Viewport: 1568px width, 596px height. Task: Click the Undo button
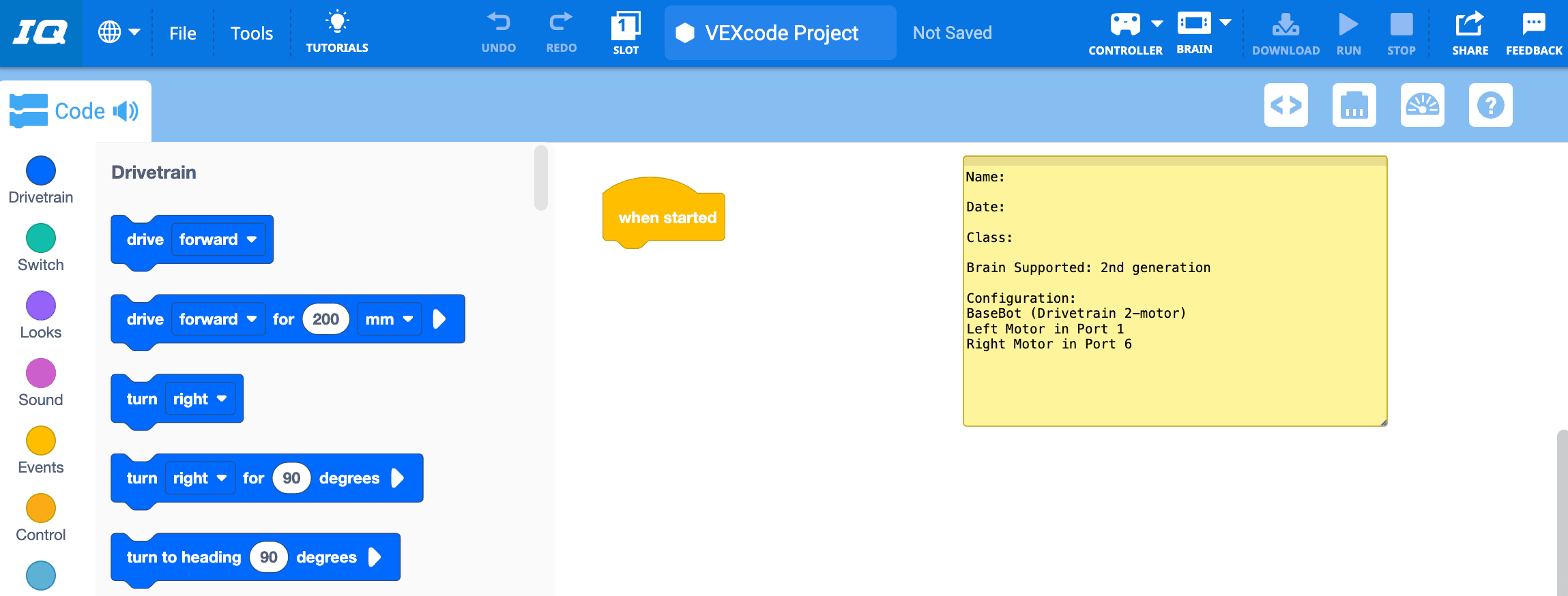tap(498, 33)
